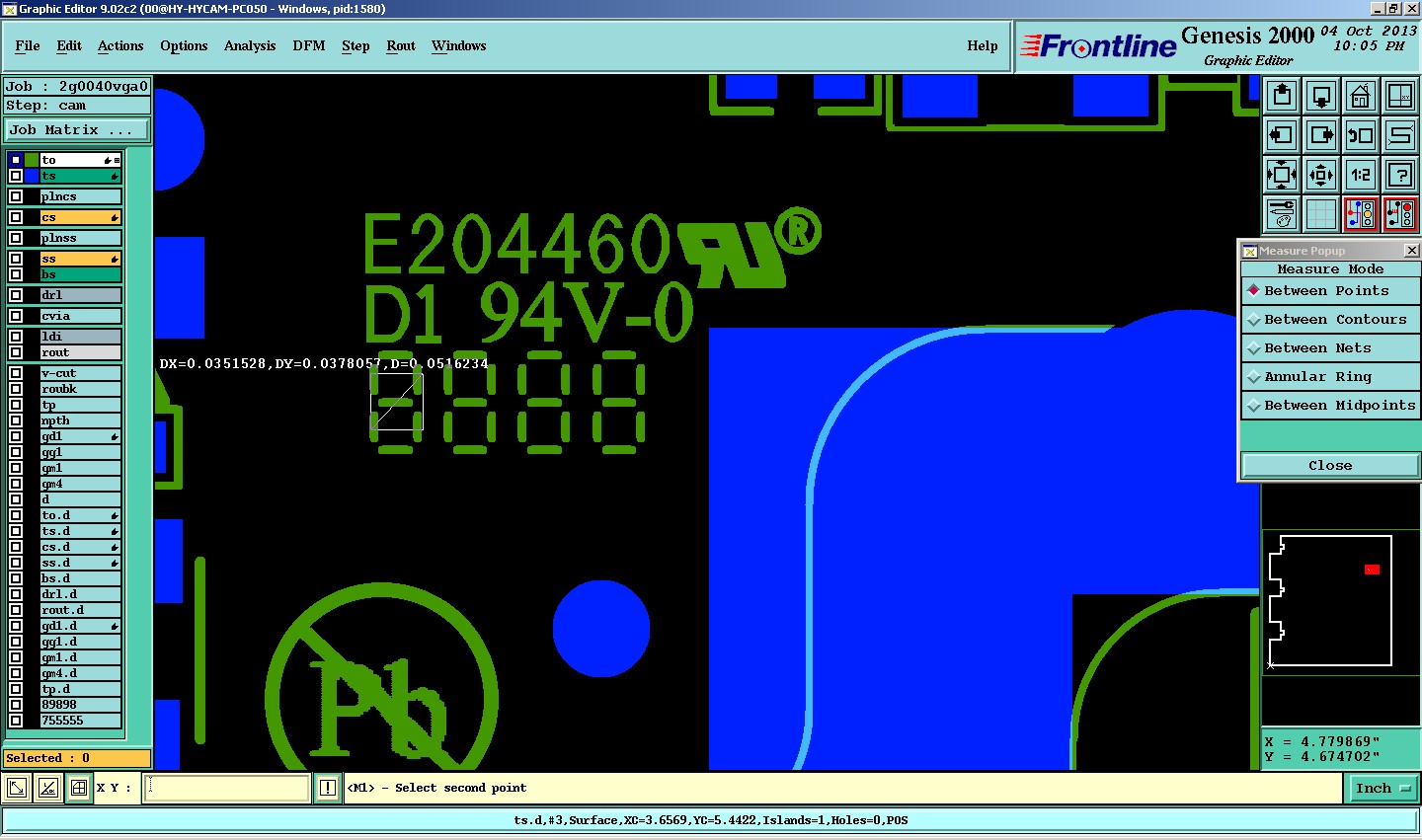Image resolution: width=1422 pixels, height=840 pixels.
Task: Toggle the 'plncs' layer checkbox
Action: [16, 196]
